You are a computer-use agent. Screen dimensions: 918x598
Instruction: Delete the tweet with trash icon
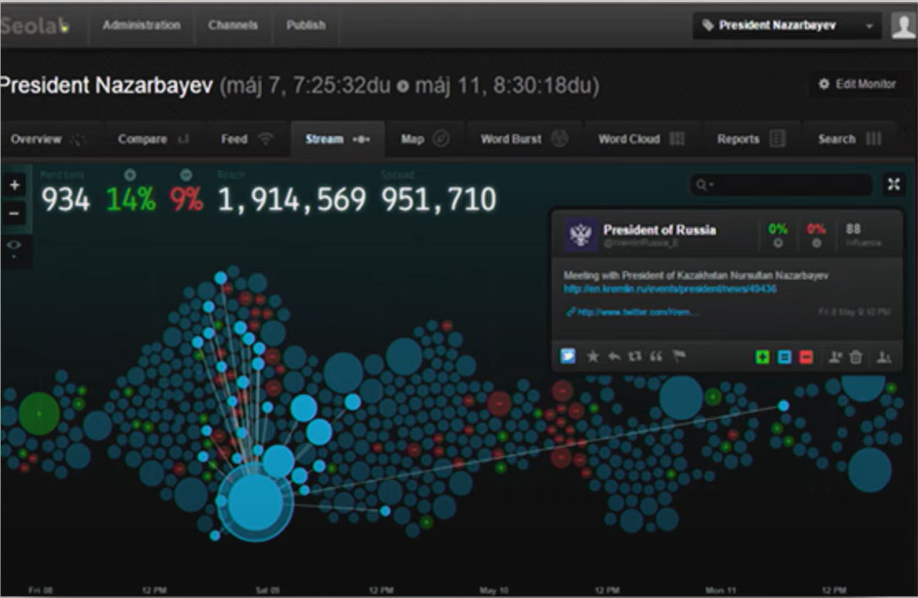coord(856,356)
